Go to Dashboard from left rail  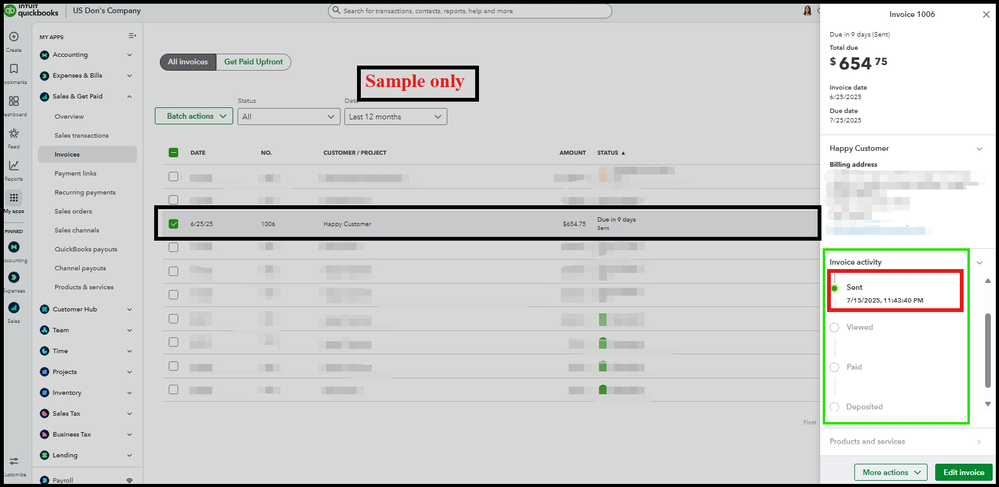(x=13, y=101)
